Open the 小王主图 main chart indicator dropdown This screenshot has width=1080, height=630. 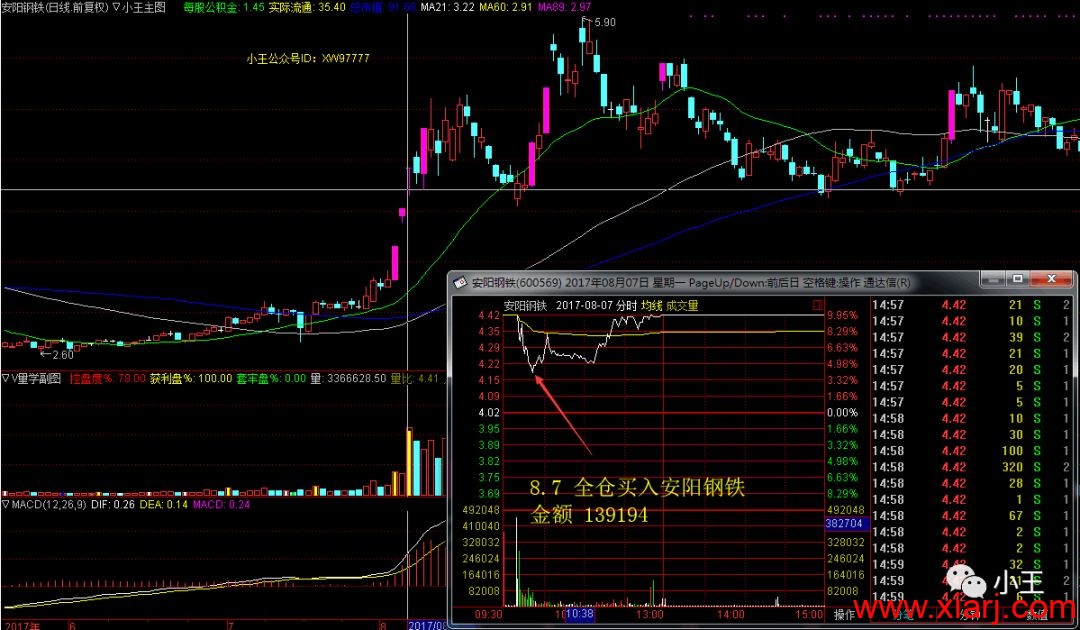[115, 8]
